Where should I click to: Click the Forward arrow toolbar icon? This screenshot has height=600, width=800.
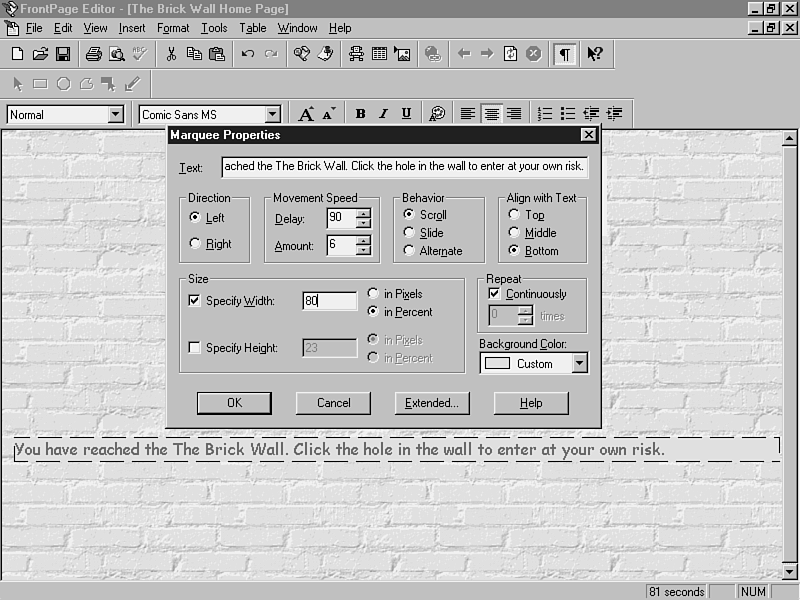click(487, 54)
